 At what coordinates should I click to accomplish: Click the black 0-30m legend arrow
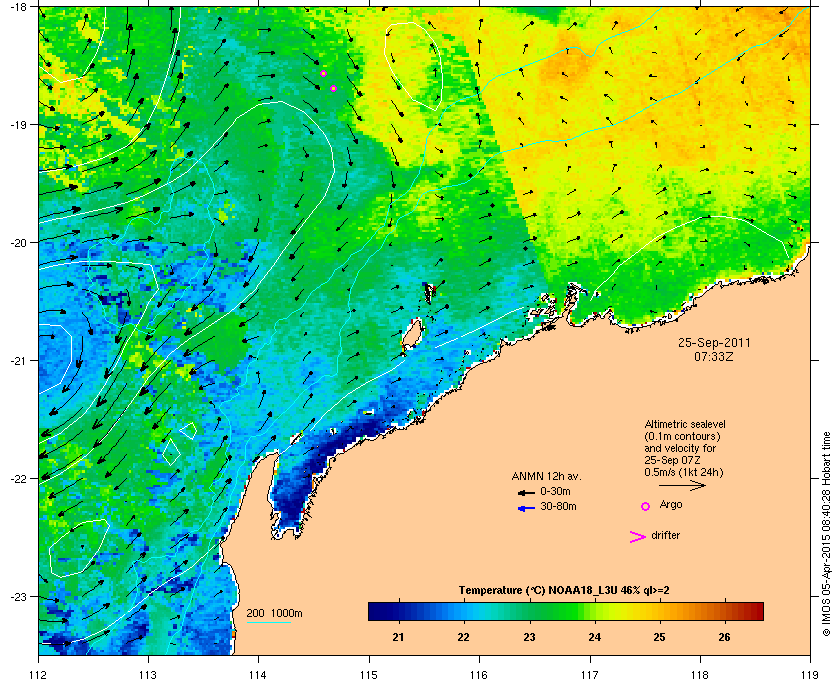click(x=527, y=493)
